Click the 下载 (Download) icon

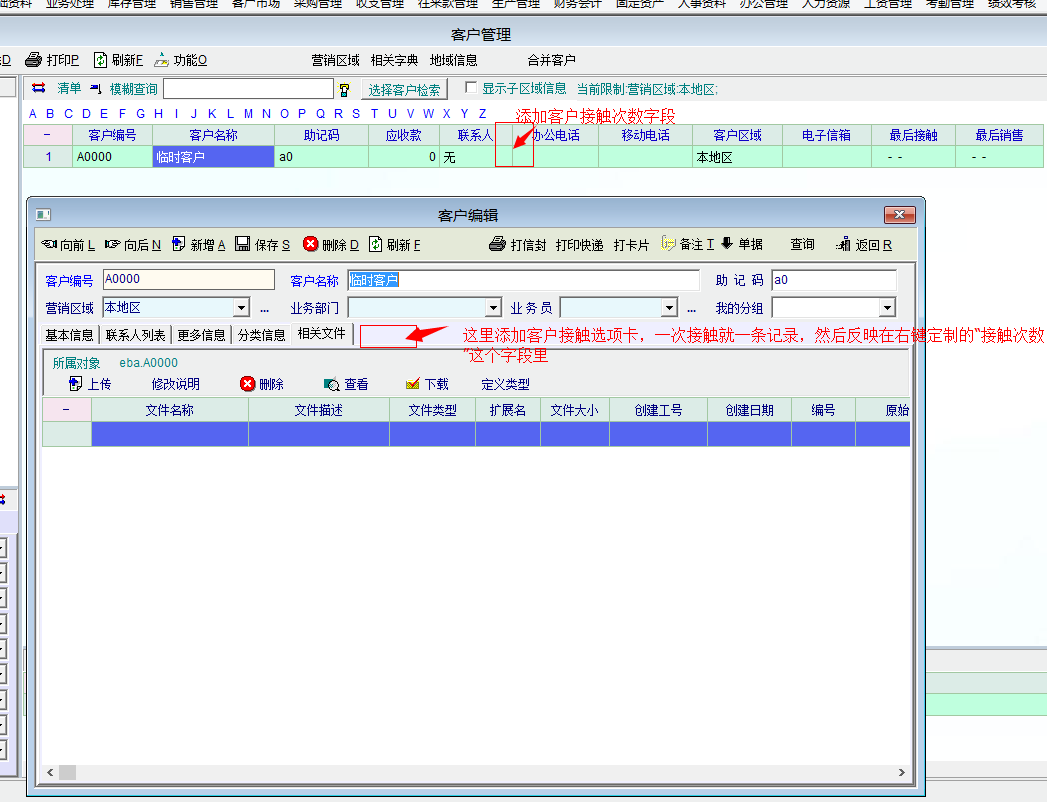click(413, 384)
